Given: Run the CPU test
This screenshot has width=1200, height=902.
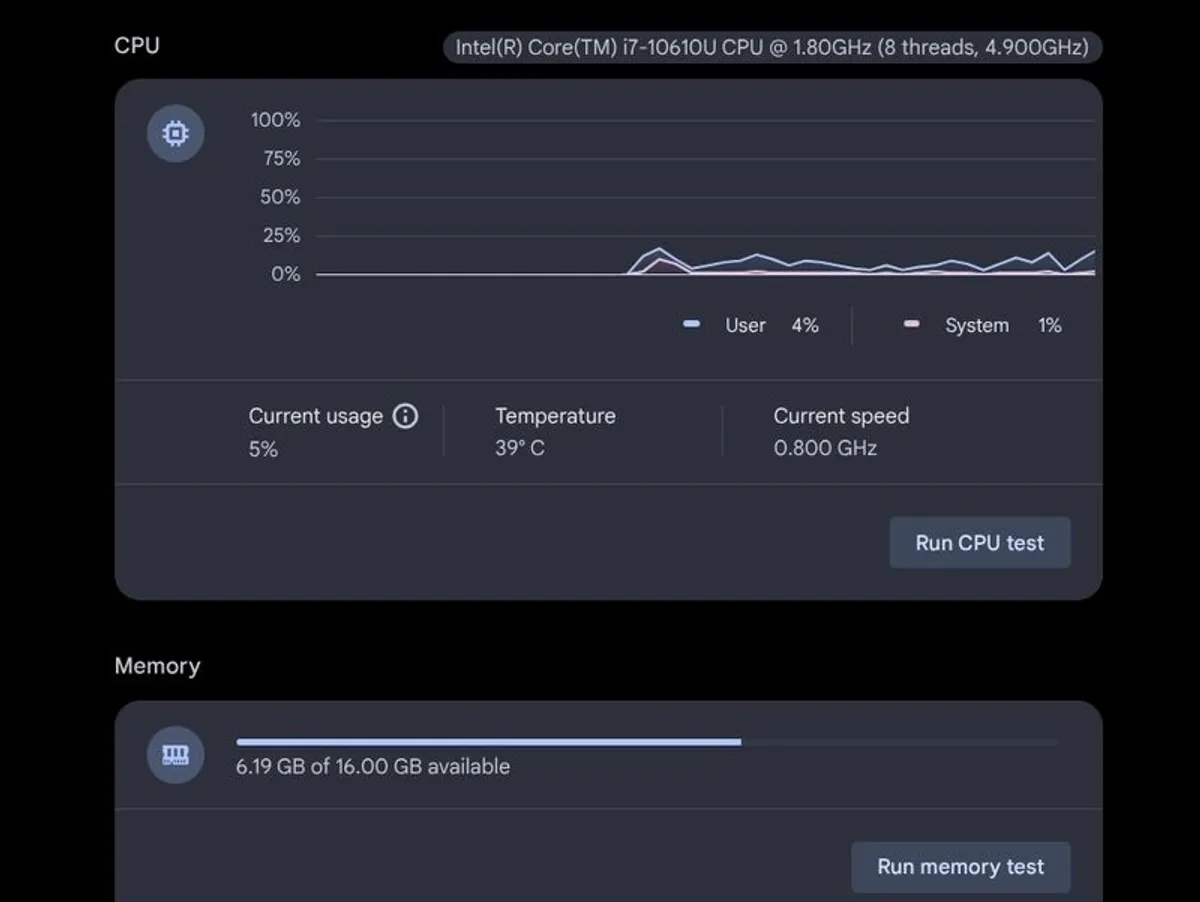Looking at the screenshot, I should [x=980, y=543].
